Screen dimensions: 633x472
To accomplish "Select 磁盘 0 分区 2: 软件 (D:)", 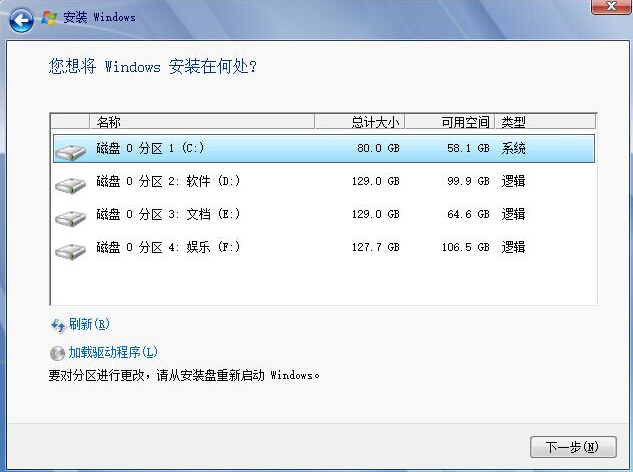I will click(x=324, y=181).
